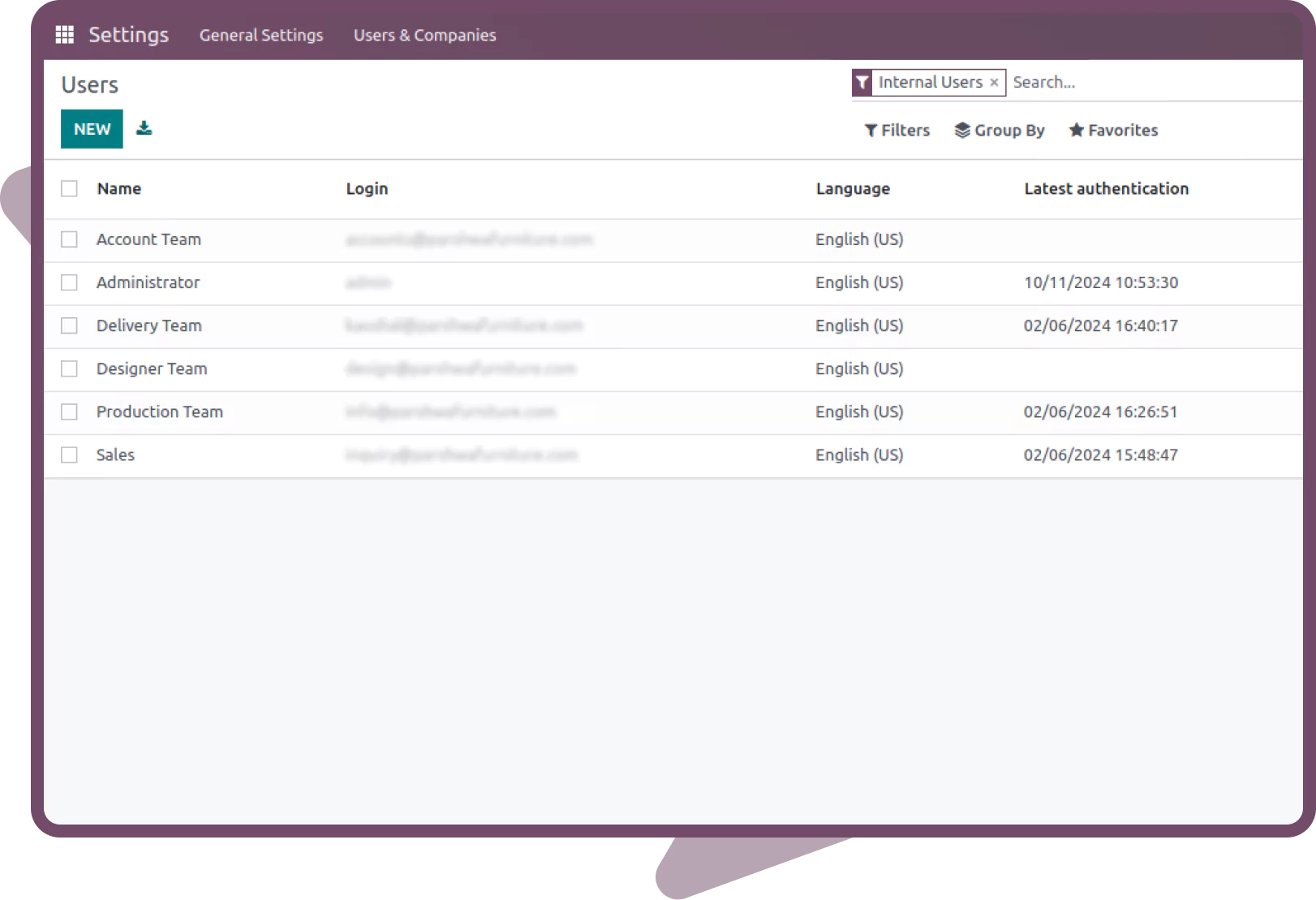Viewport: 1316px width, 900px height.
Task: Create a new user with NEW button
Action: (92, 129)
